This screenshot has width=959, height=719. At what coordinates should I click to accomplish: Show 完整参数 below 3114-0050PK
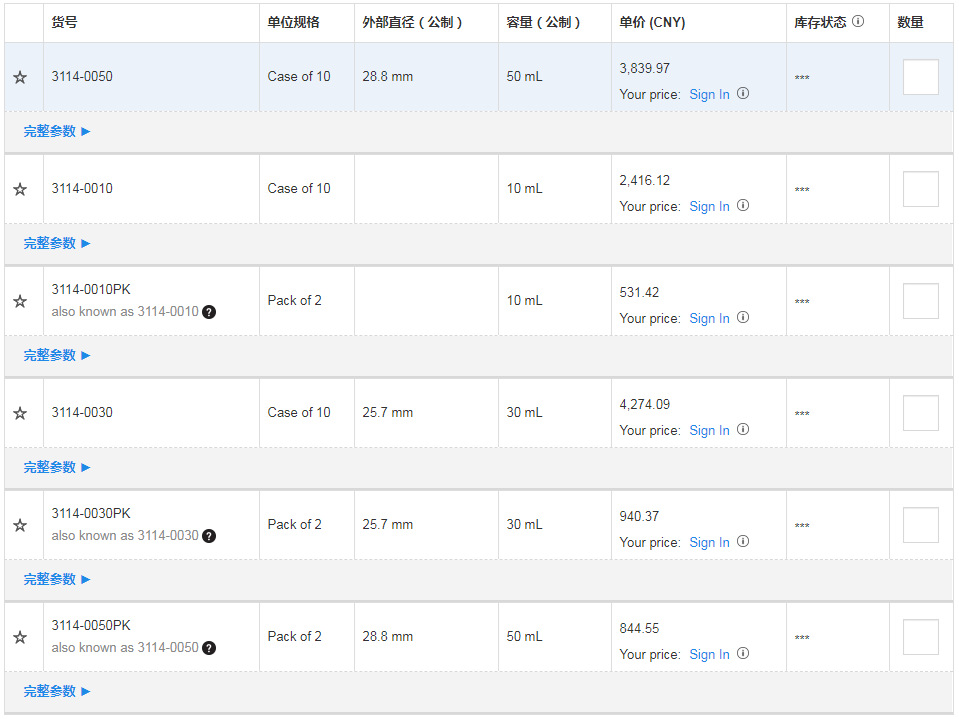pyautogui.click(x=57, y=691)
